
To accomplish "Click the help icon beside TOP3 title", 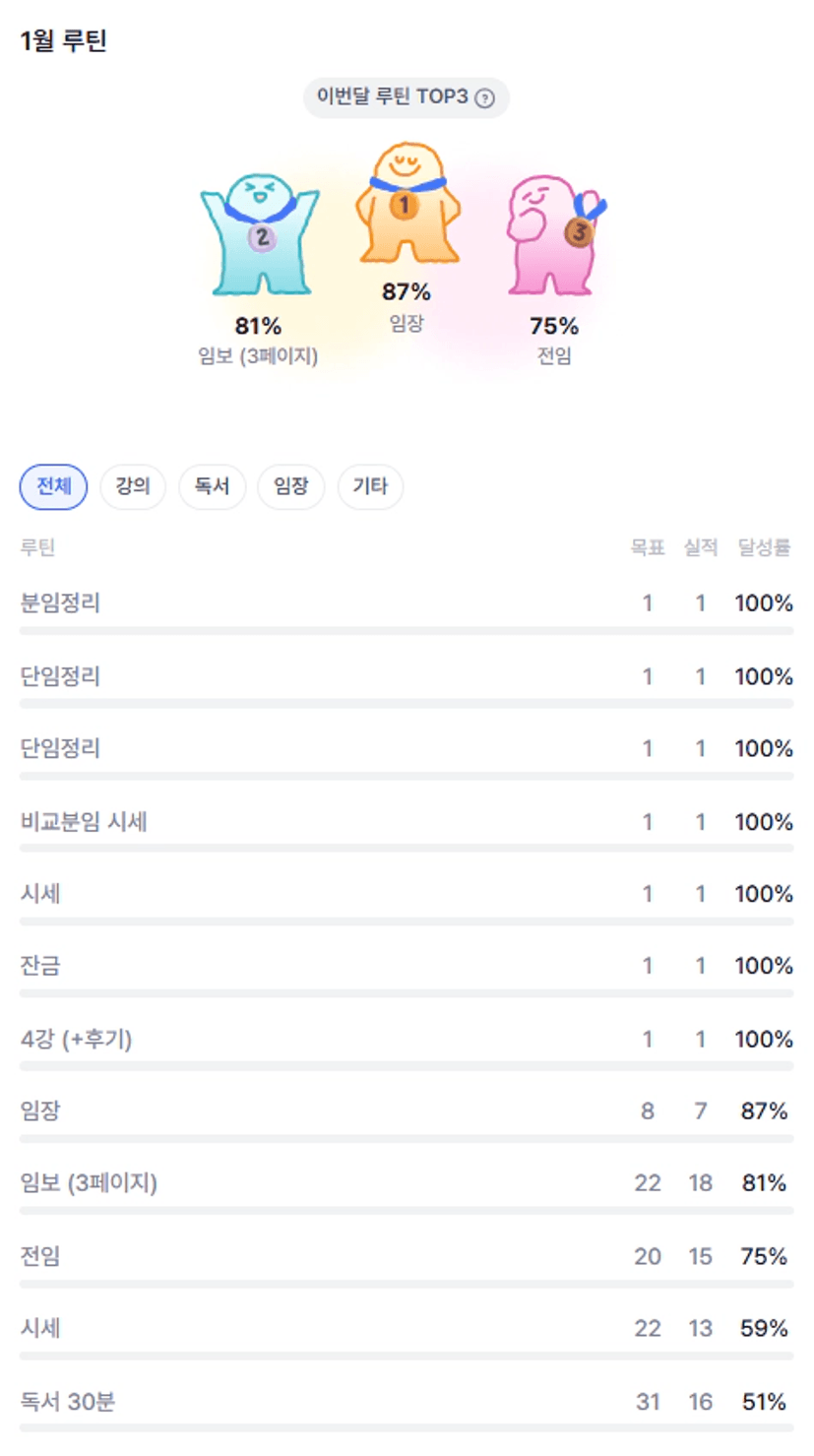I will [x=484, y=98].
